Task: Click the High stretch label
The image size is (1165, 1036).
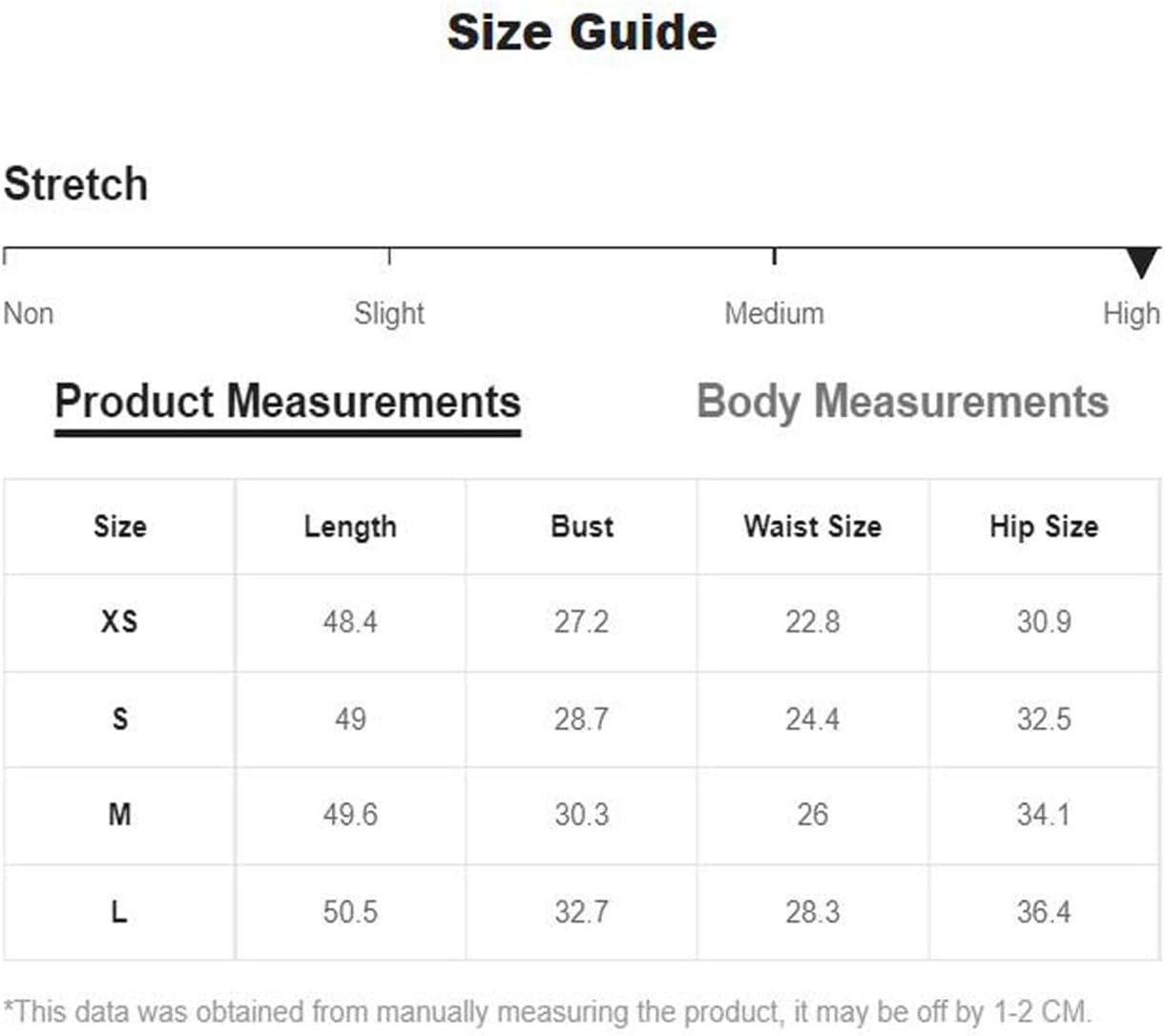Action: 1132,313
